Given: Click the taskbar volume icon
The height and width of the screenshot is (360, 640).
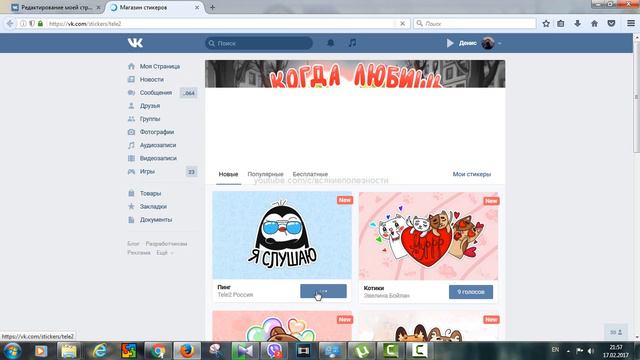Looking at the screenshot, I should [591, 351].
